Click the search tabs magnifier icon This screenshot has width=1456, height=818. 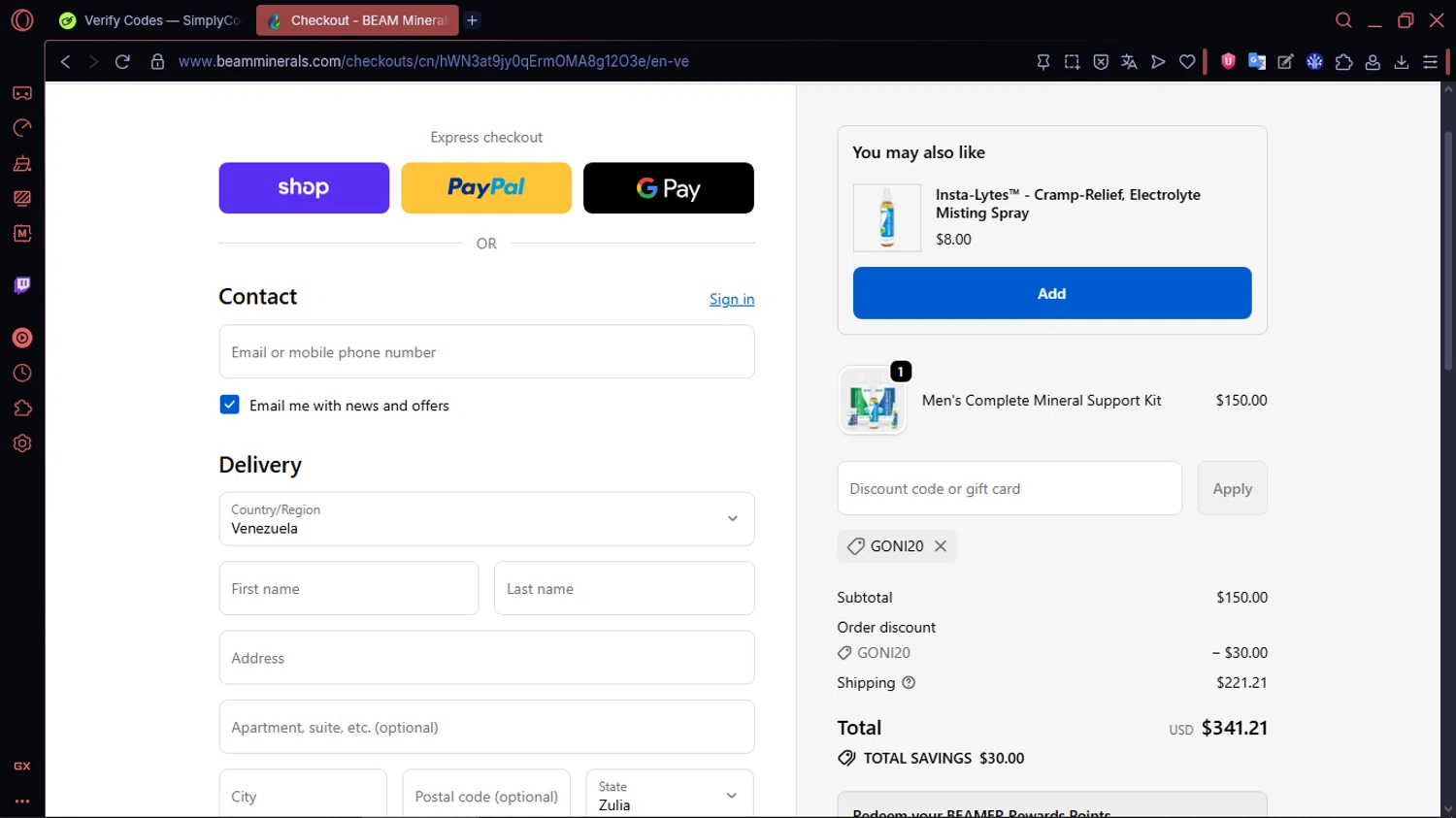1344,20
